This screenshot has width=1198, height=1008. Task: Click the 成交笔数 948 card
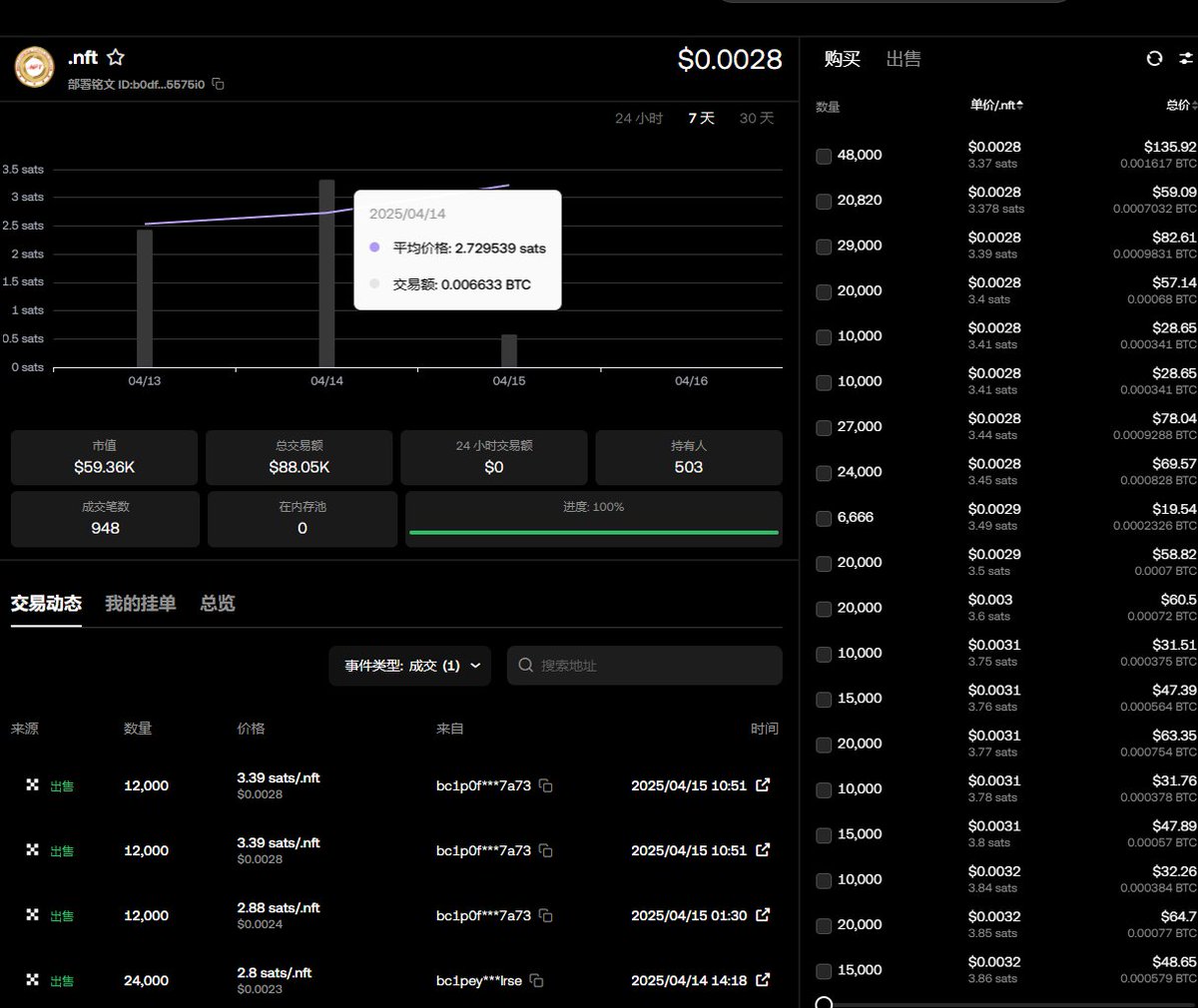[x=105, y=519]
